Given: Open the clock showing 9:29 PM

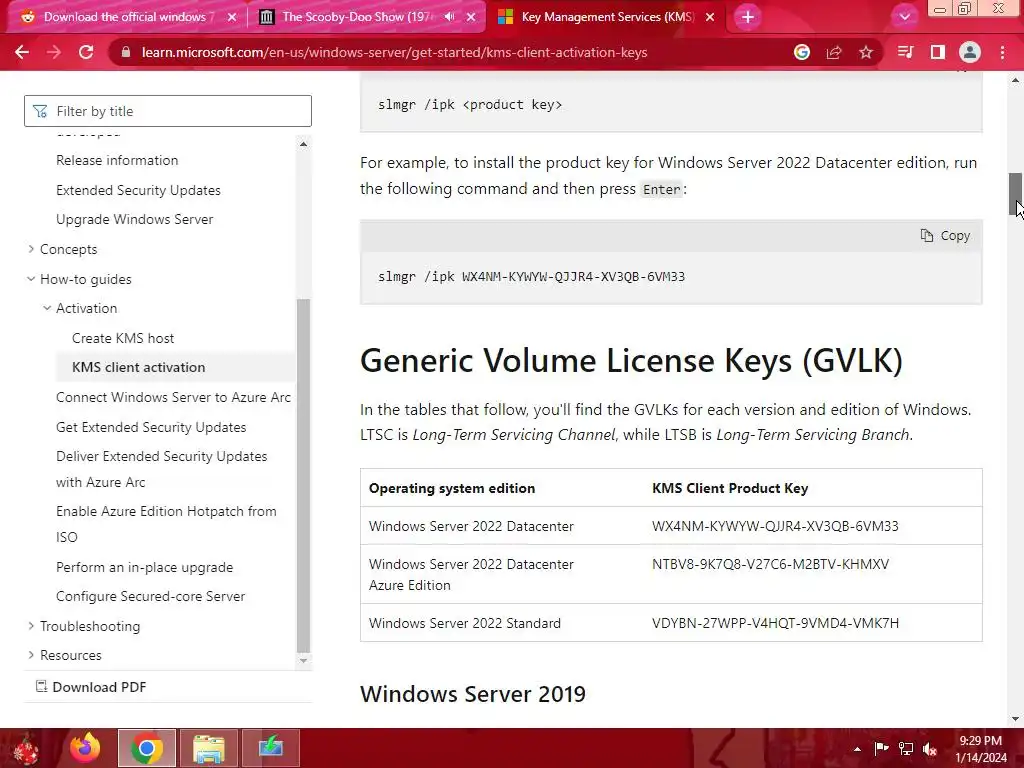Looking at the screenshot, I should click(x=980, y=749).
